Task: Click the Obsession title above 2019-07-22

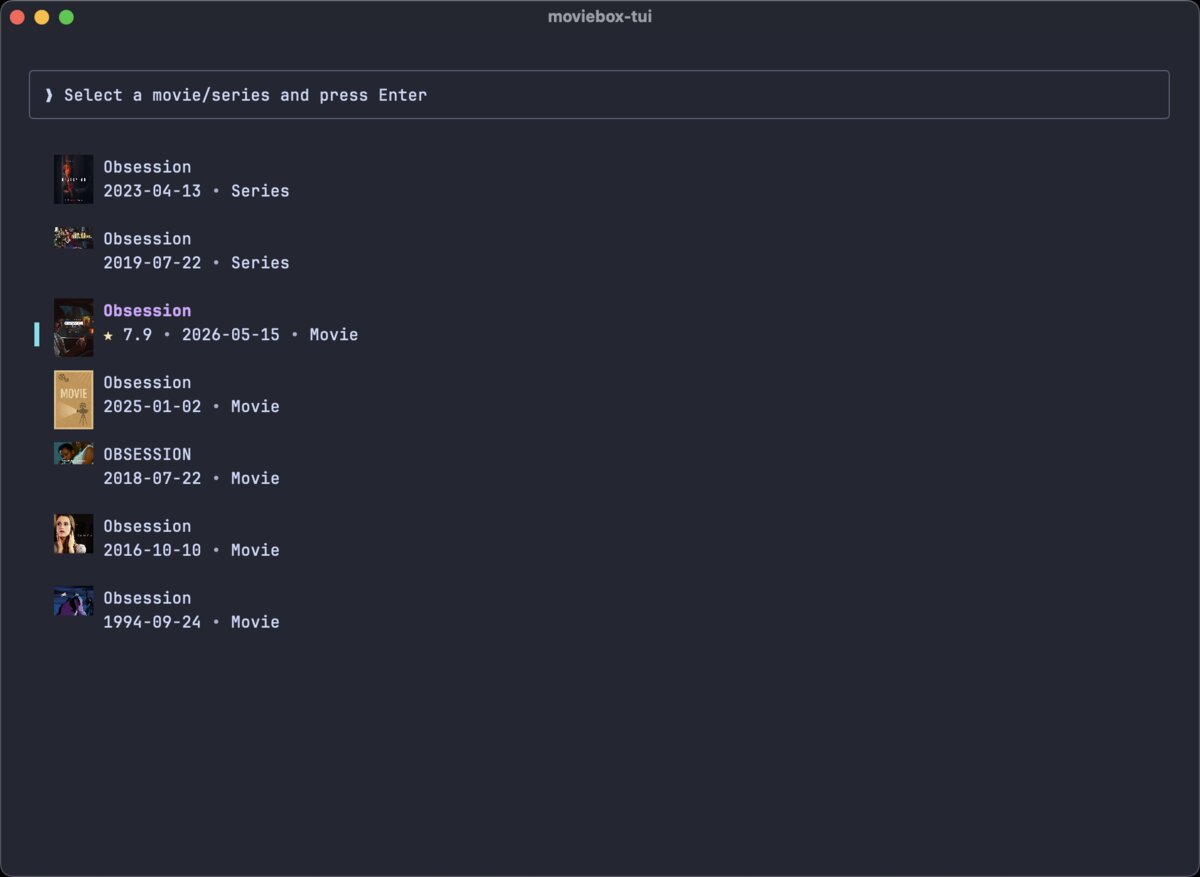Action: [x=147, y=239]
